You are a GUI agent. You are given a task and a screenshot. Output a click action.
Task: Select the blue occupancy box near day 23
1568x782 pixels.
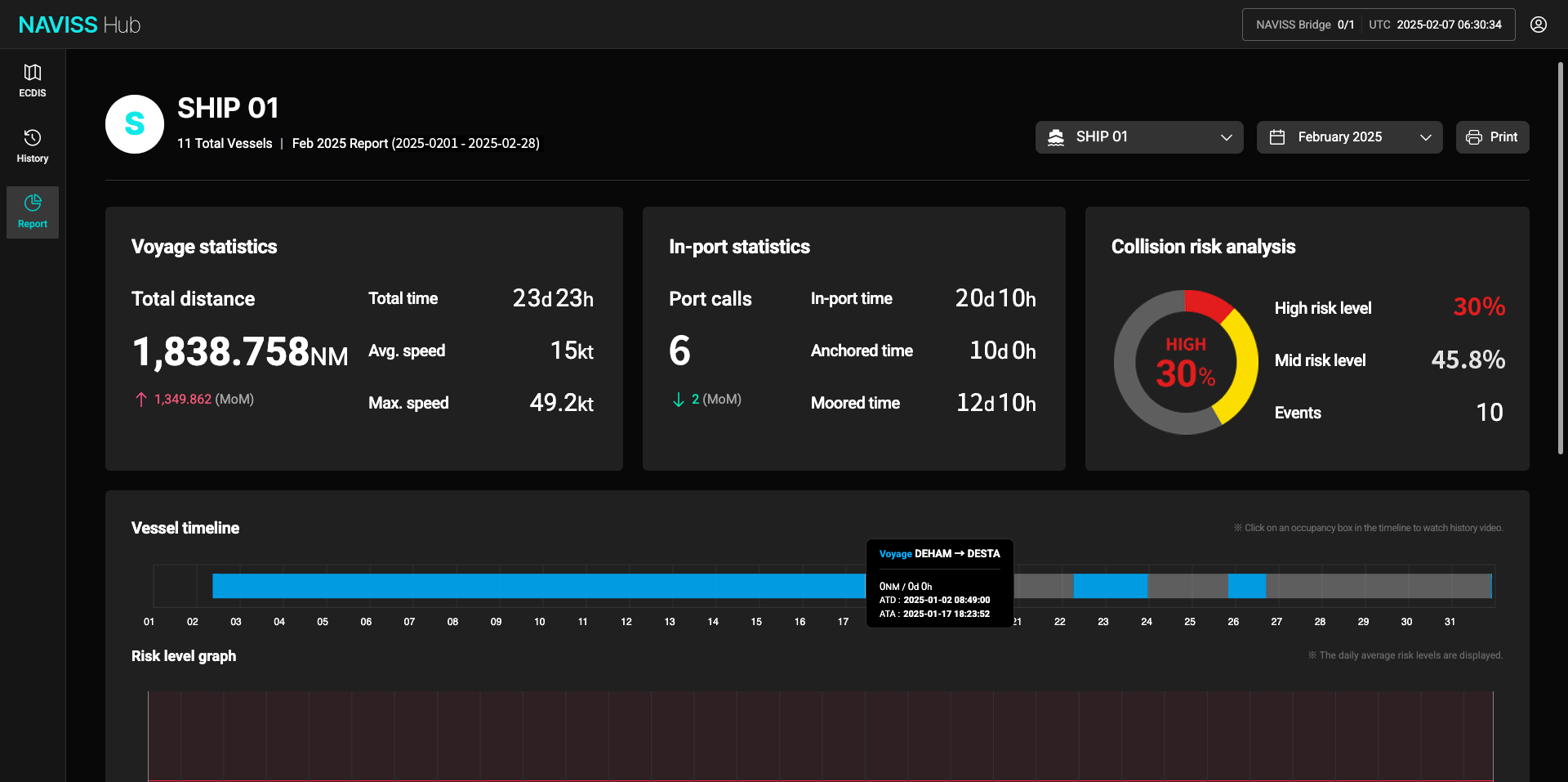(1109, 586)
